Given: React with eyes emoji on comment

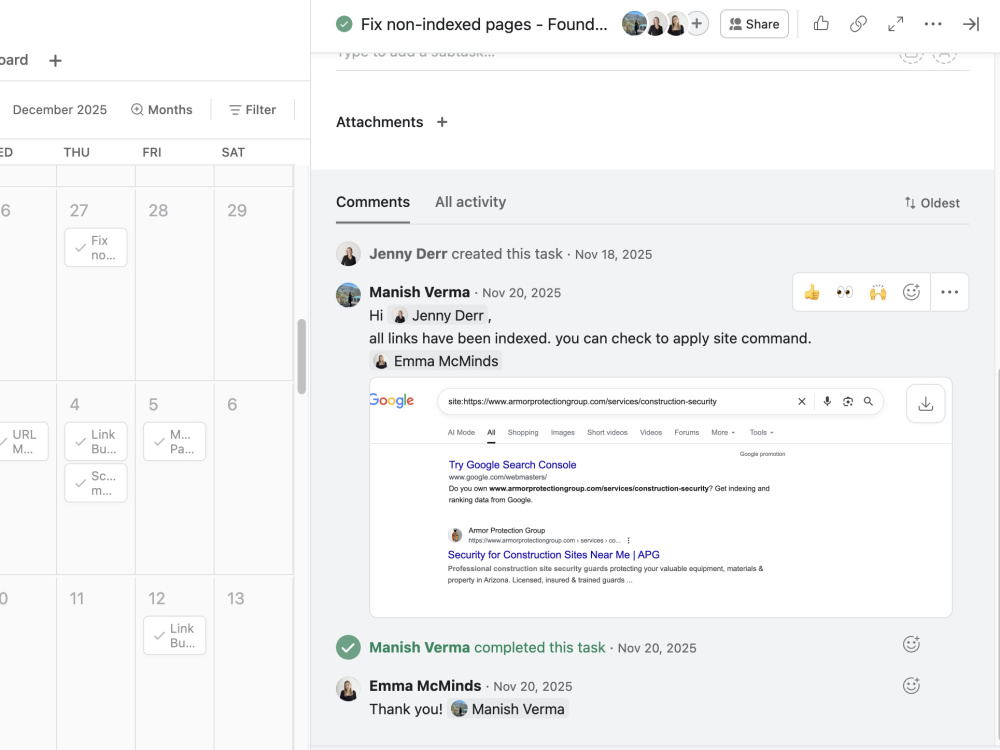Looking at the screenshot, I should 844,292.
